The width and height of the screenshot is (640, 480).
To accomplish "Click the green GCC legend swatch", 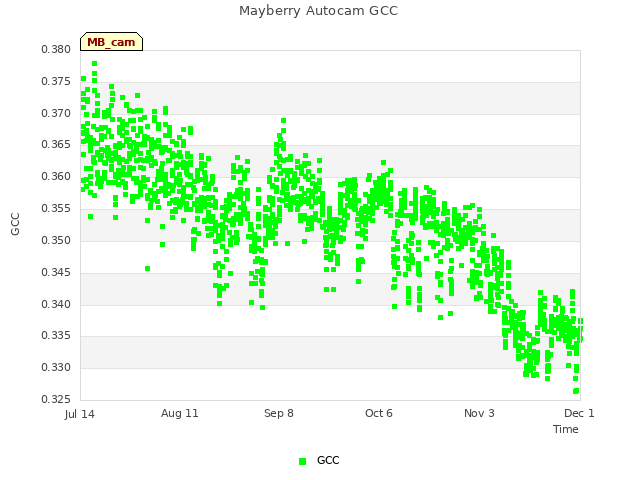I will pos(302,461).
